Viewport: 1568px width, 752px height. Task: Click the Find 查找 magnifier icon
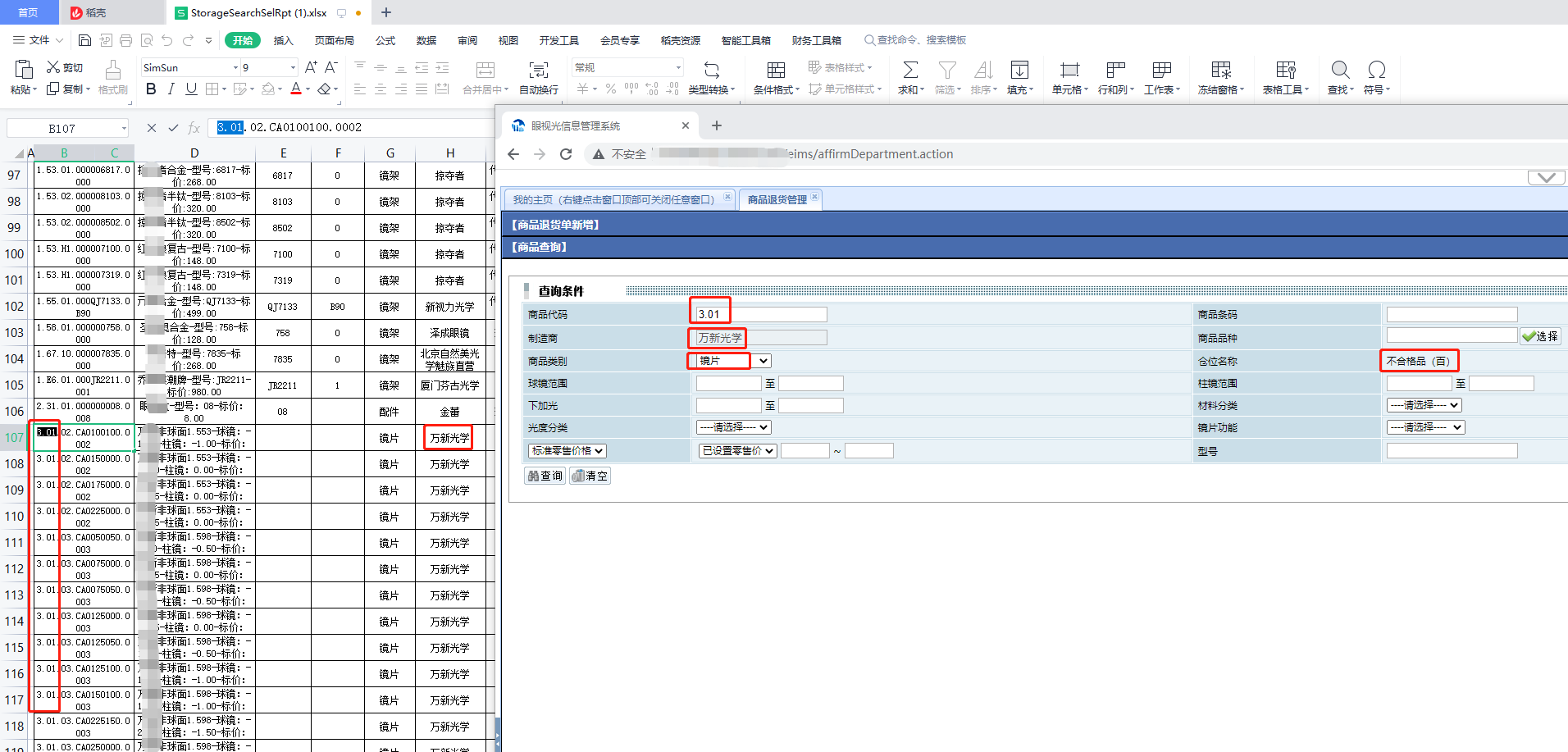(1341, 71)
